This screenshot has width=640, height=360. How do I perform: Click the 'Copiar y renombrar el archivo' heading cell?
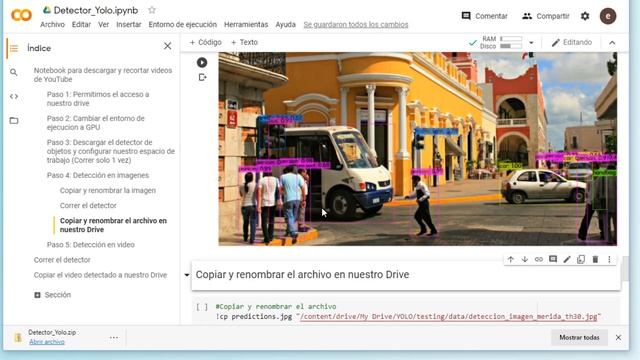pyautogui.click(x=406, y=275)
